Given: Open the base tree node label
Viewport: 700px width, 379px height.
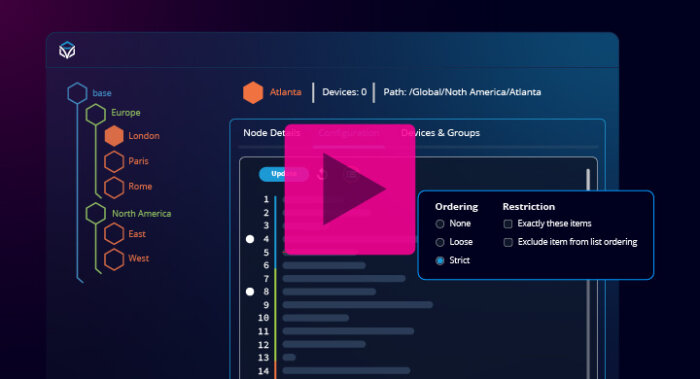Looking at the screenshot, I should pos(102,93).
